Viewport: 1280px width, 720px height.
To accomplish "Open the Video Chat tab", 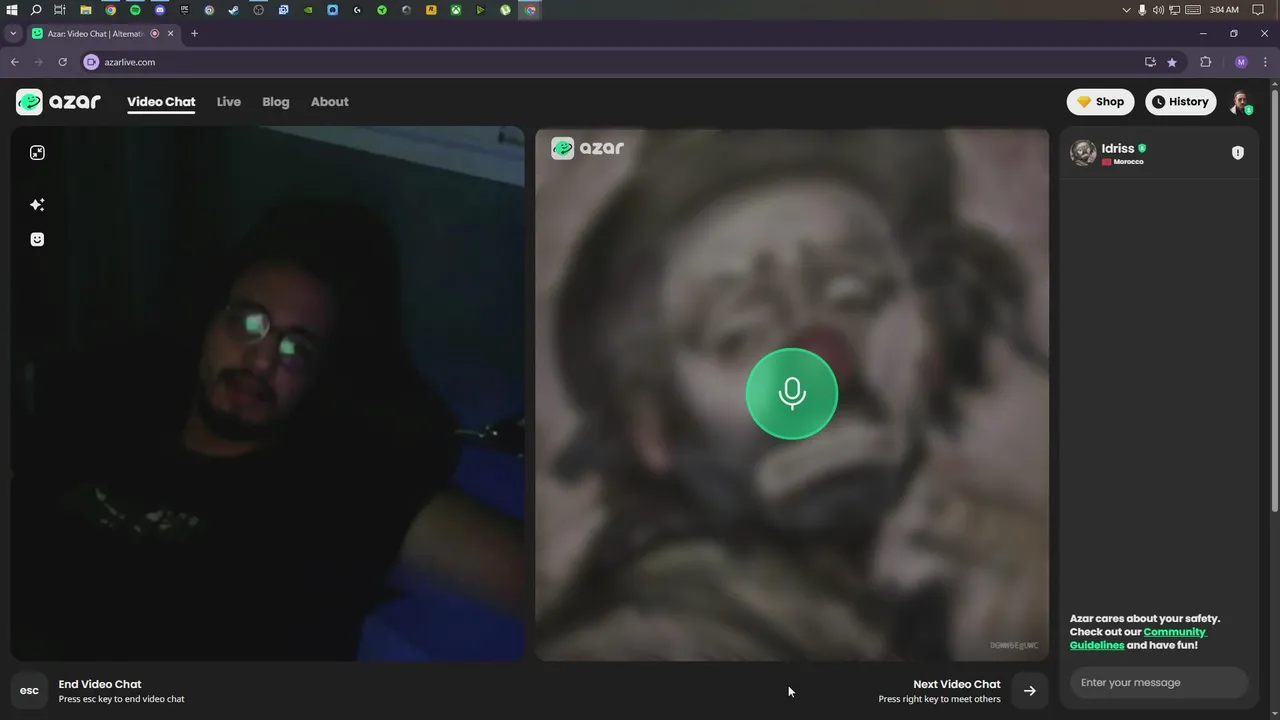I will [161, 102].
